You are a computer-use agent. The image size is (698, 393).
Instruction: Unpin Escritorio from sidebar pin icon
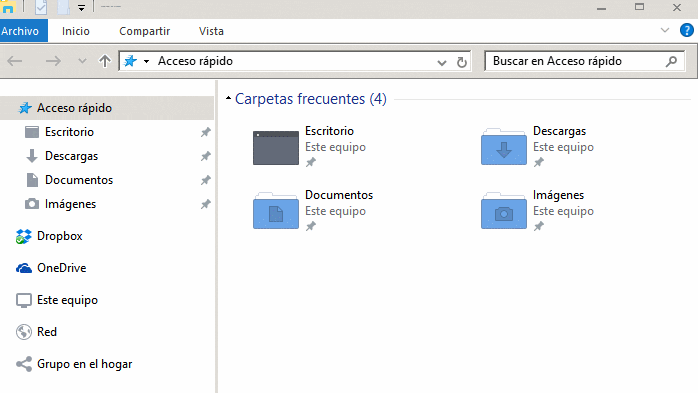pyautogui.click(x=205, y=132)
